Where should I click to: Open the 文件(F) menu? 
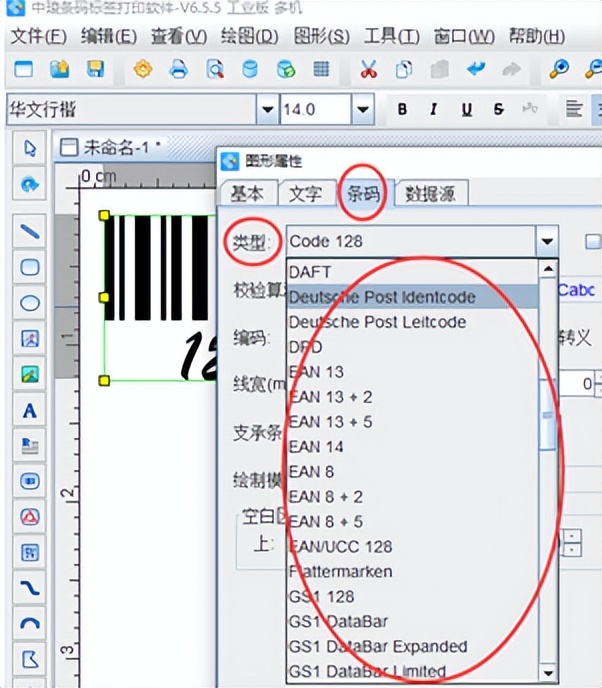click(x=38, y=36)
